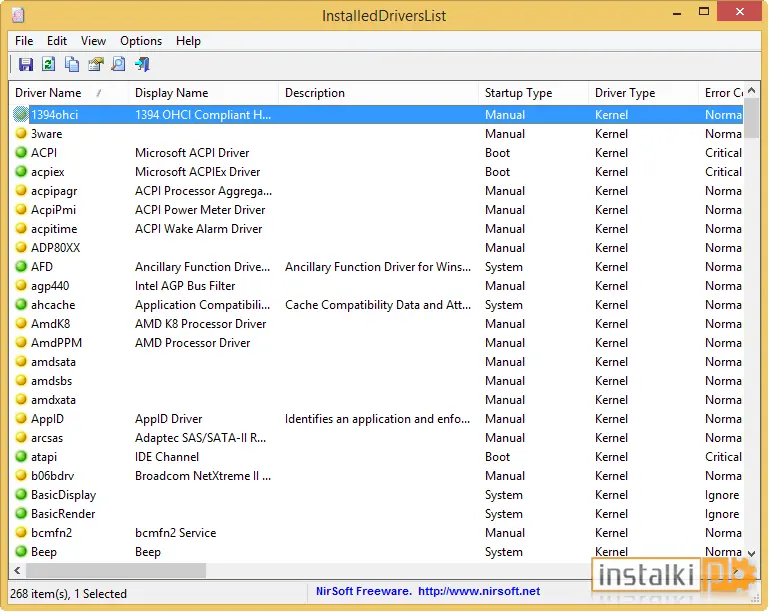Click the Find toolbar icon
769x612 pixels.
[119, 64]
